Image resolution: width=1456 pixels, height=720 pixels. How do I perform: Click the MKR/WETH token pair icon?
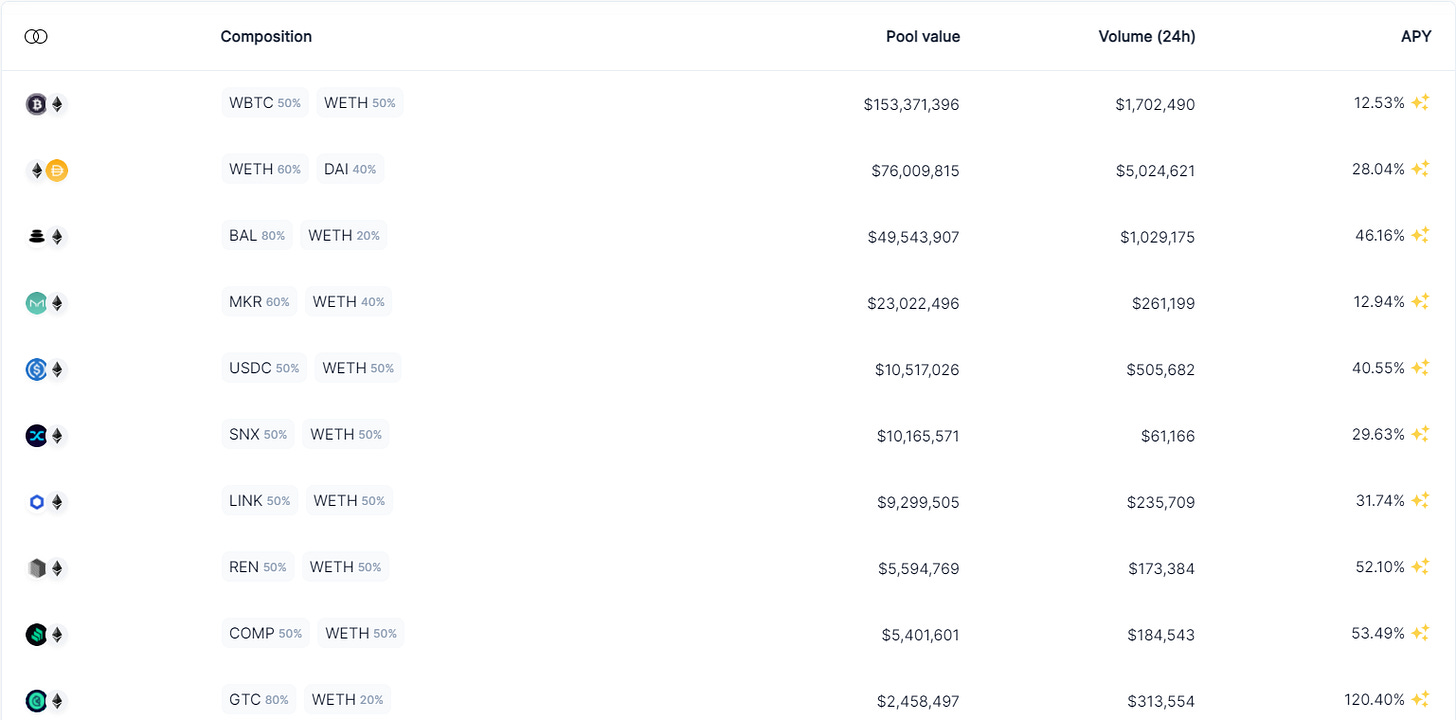tap(46, 303)
